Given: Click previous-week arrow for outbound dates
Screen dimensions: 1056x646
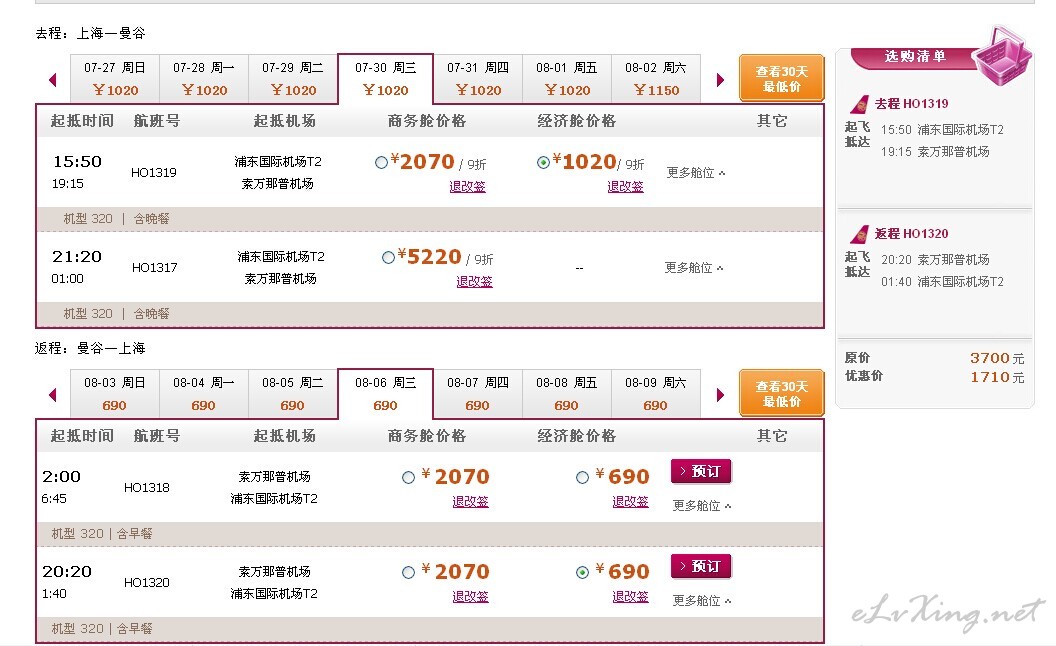Looking at the screenshot, I should (x=53, y=80).
